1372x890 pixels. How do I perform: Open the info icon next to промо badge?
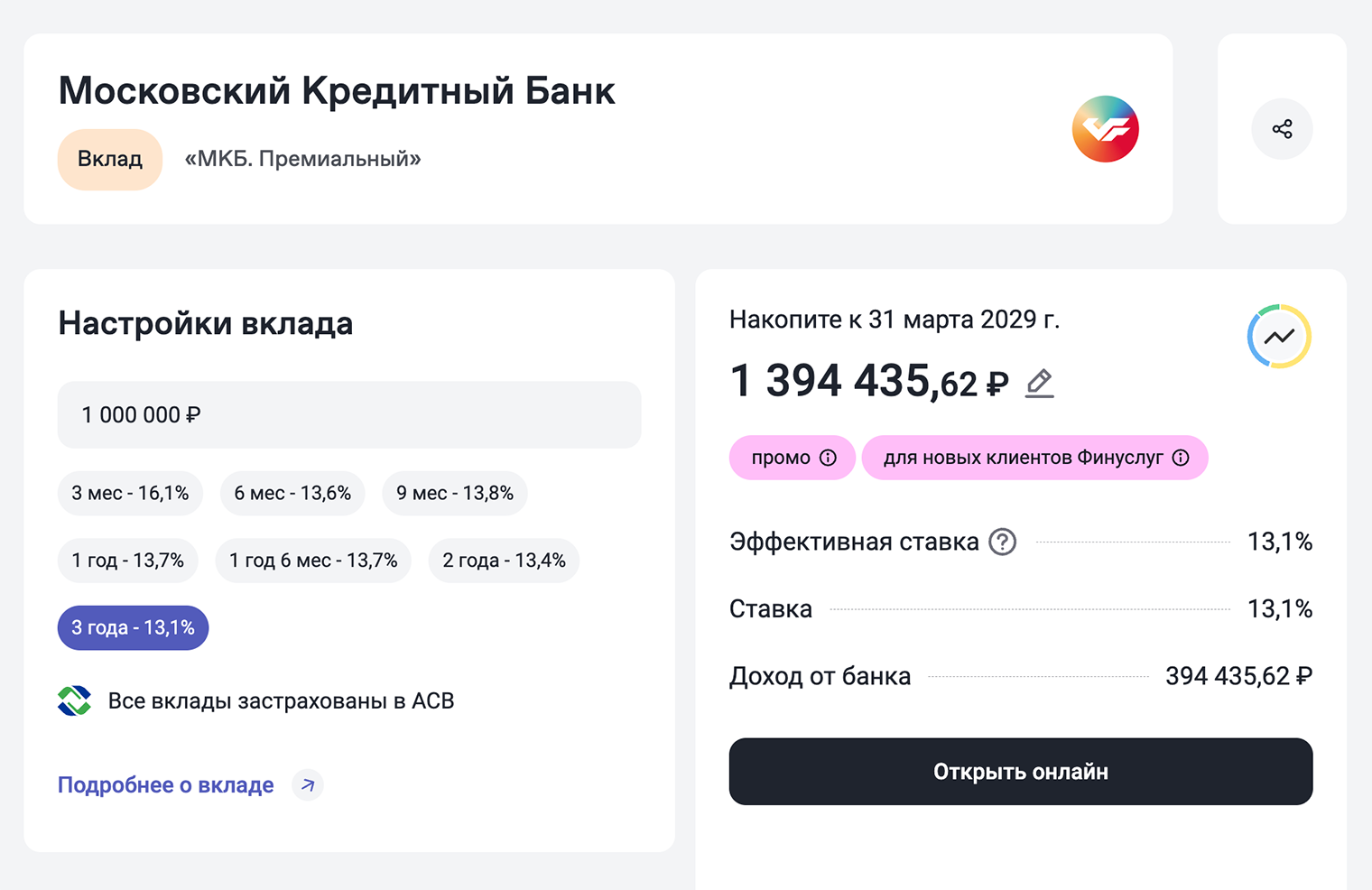(x=829, y=458)
